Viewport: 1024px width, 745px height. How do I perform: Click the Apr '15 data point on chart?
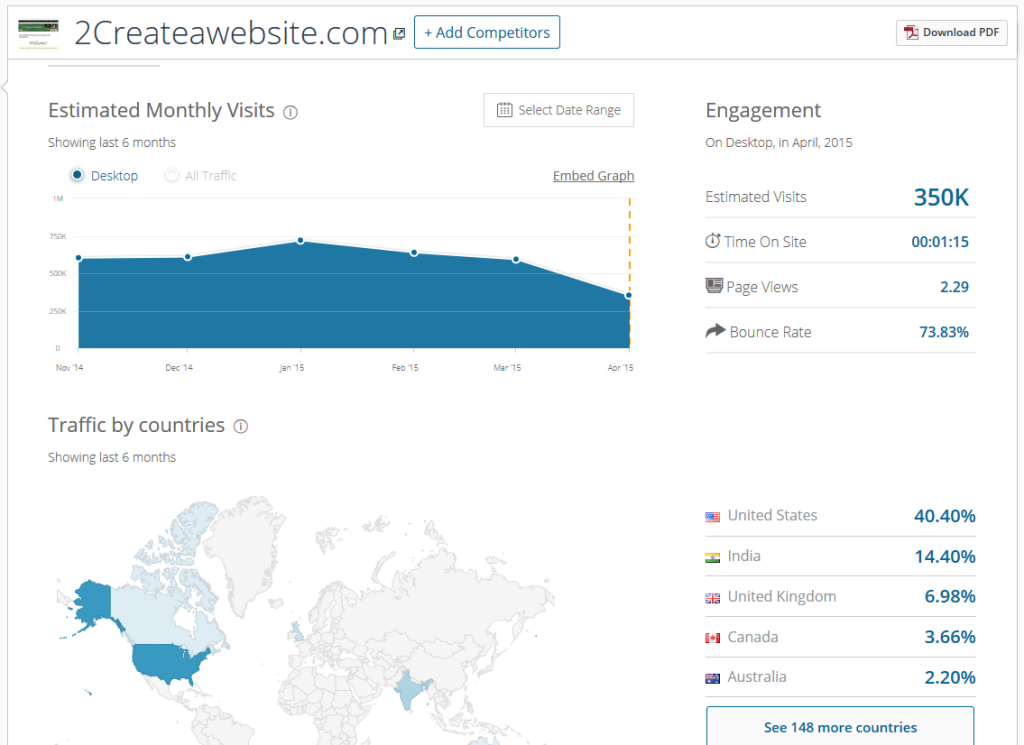[628, 296]
